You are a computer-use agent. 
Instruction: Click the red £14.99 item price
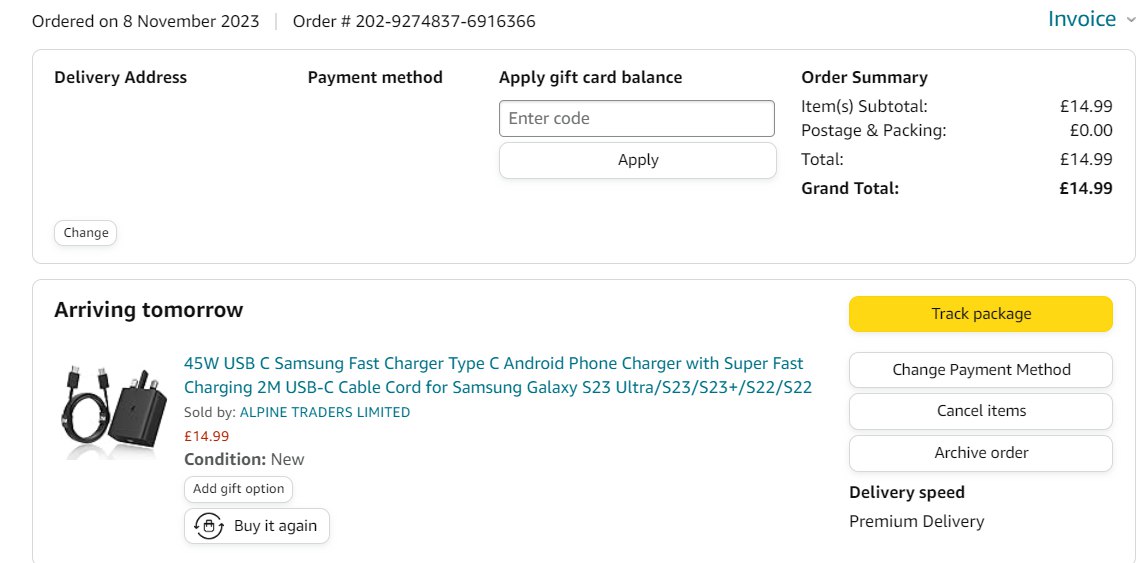[206, 436]
